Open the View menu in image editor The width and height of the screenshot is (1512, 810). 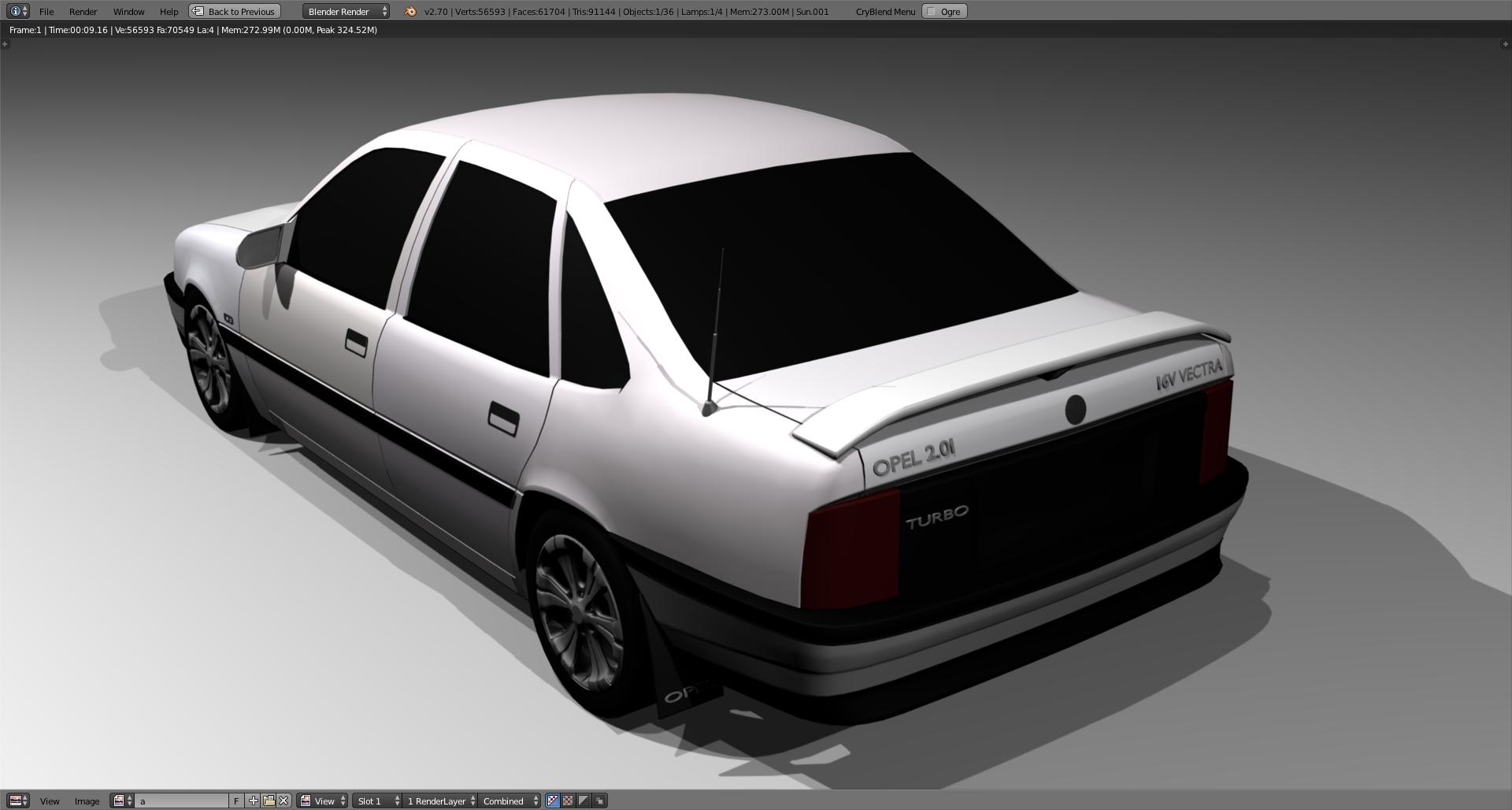(50, 801)
